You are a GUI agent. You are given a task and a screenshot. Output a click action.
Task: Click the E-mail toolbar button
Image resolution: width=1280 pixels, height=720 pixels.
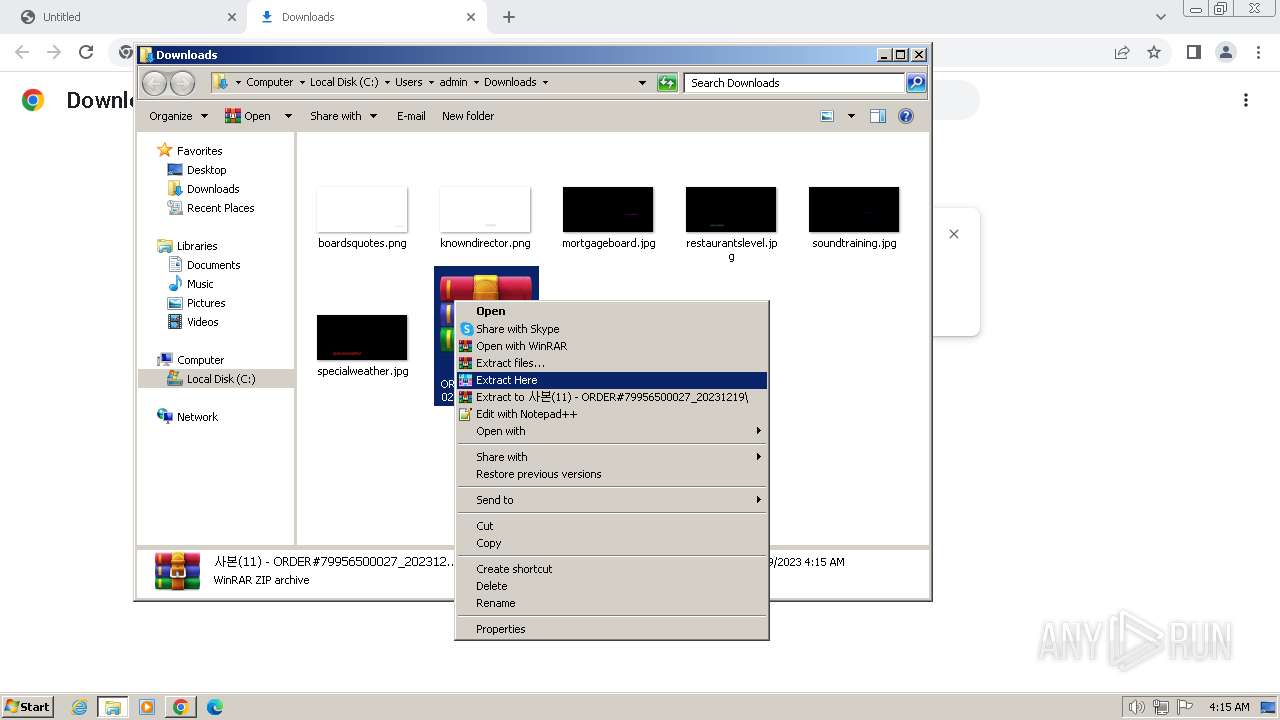point(411,116)
